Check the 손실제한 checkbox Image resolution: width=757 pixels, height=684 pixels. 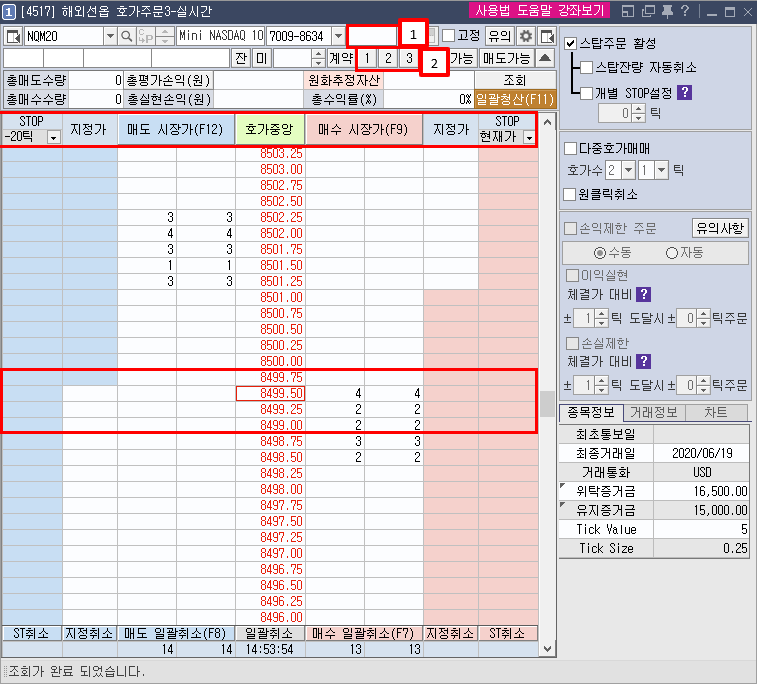pyautogui.click(x=572, y=343)
